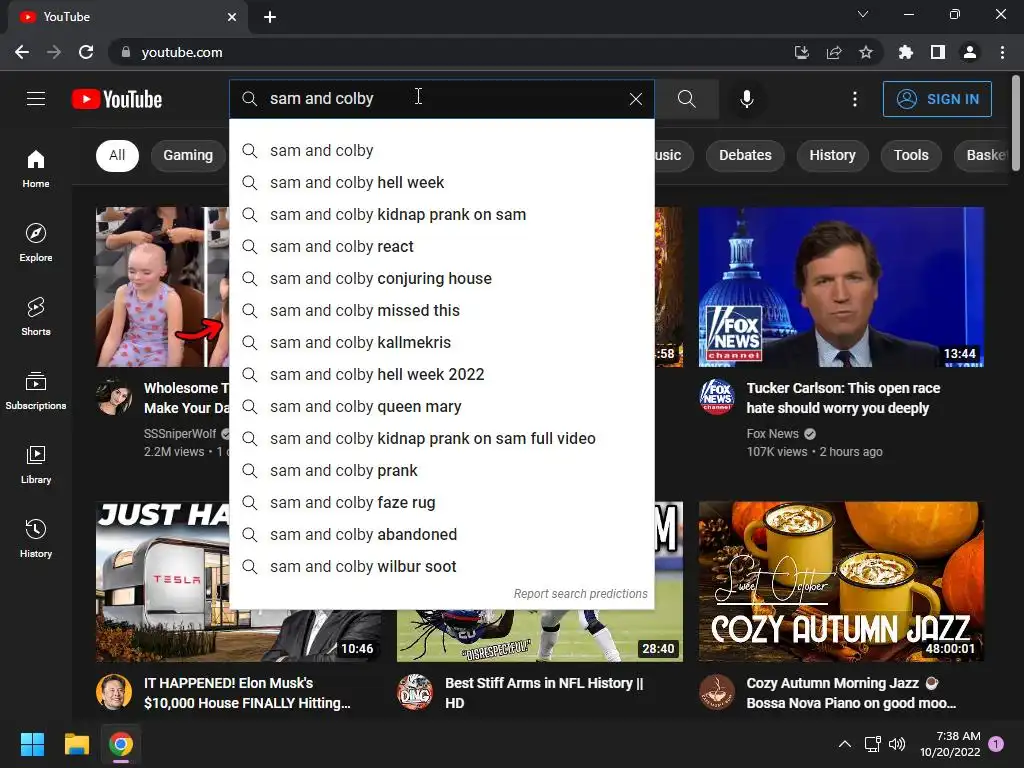Viewport: 1024px width, 768px height.
Task: Open Explore in the sidebar
Action: tap(36, 243)
